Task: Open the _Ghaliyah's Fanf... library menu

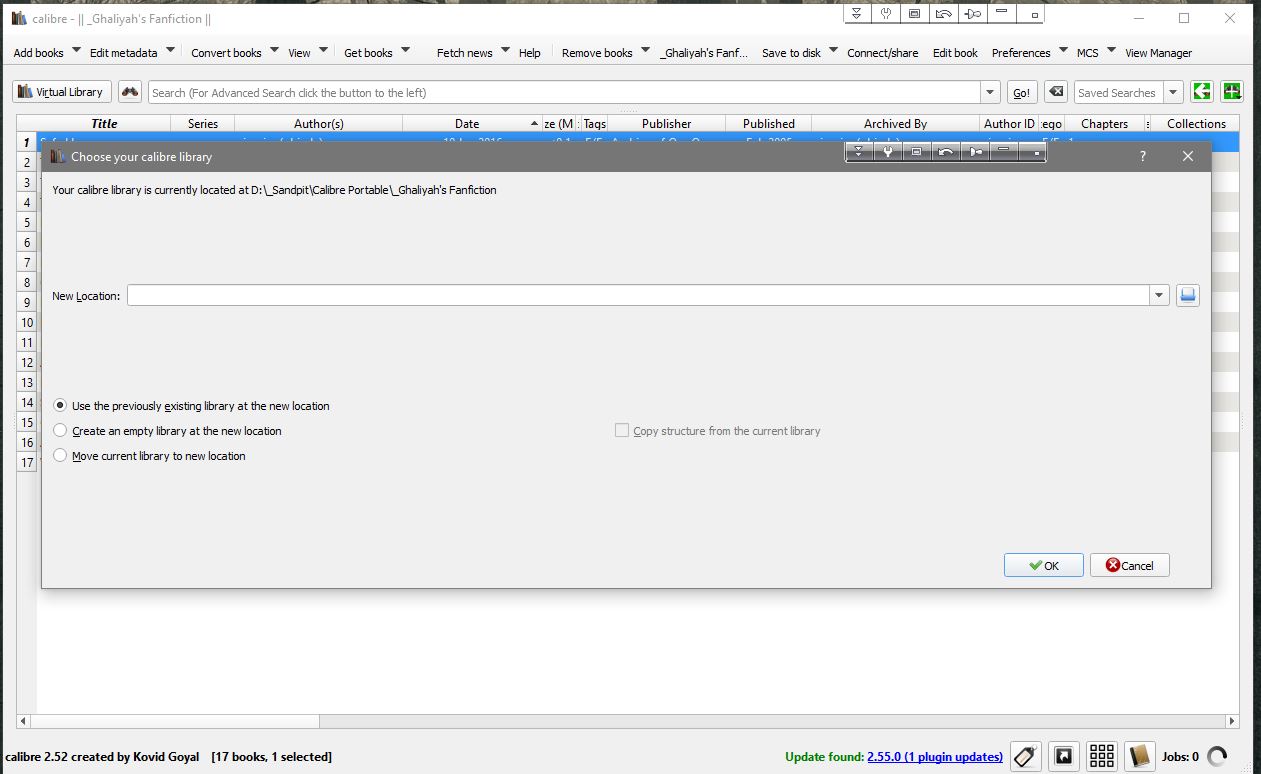Action: [x=704, y=53]
